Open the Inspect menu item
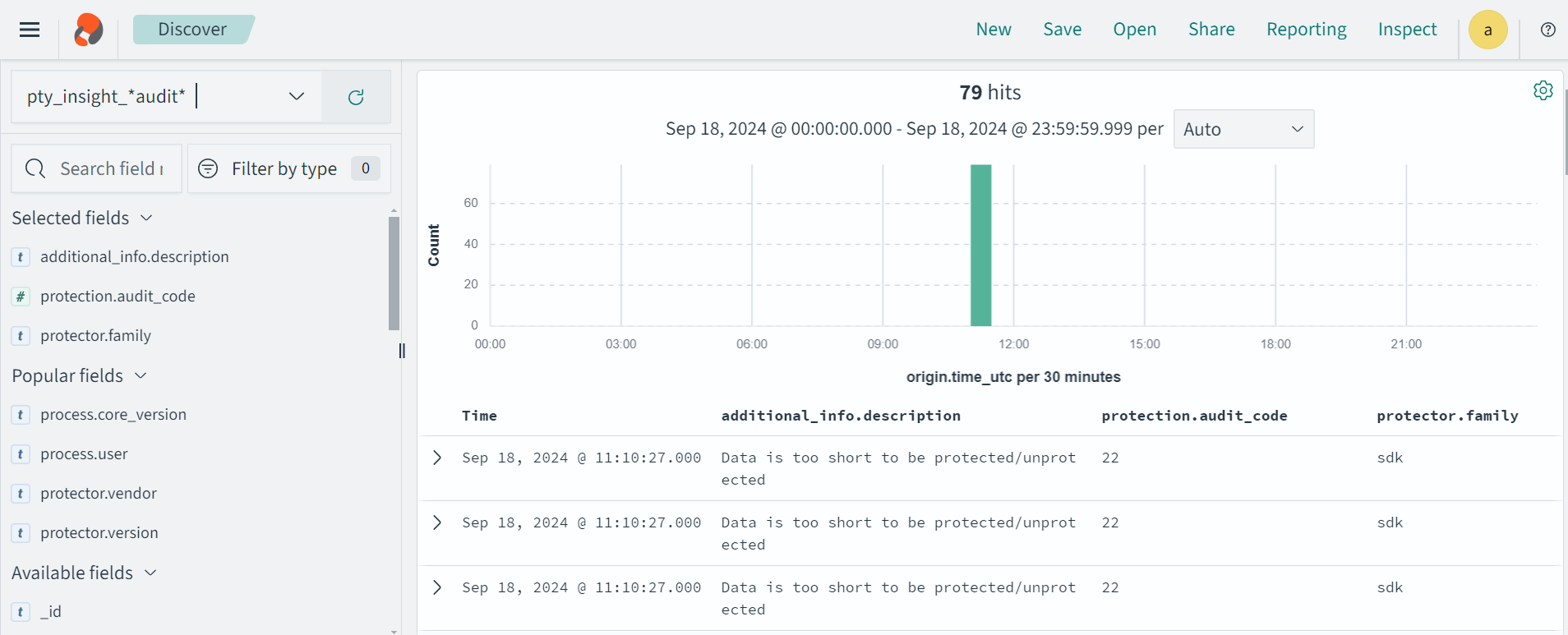Viewport: 1568px width, 635px height. click(x=1407, y=30)
